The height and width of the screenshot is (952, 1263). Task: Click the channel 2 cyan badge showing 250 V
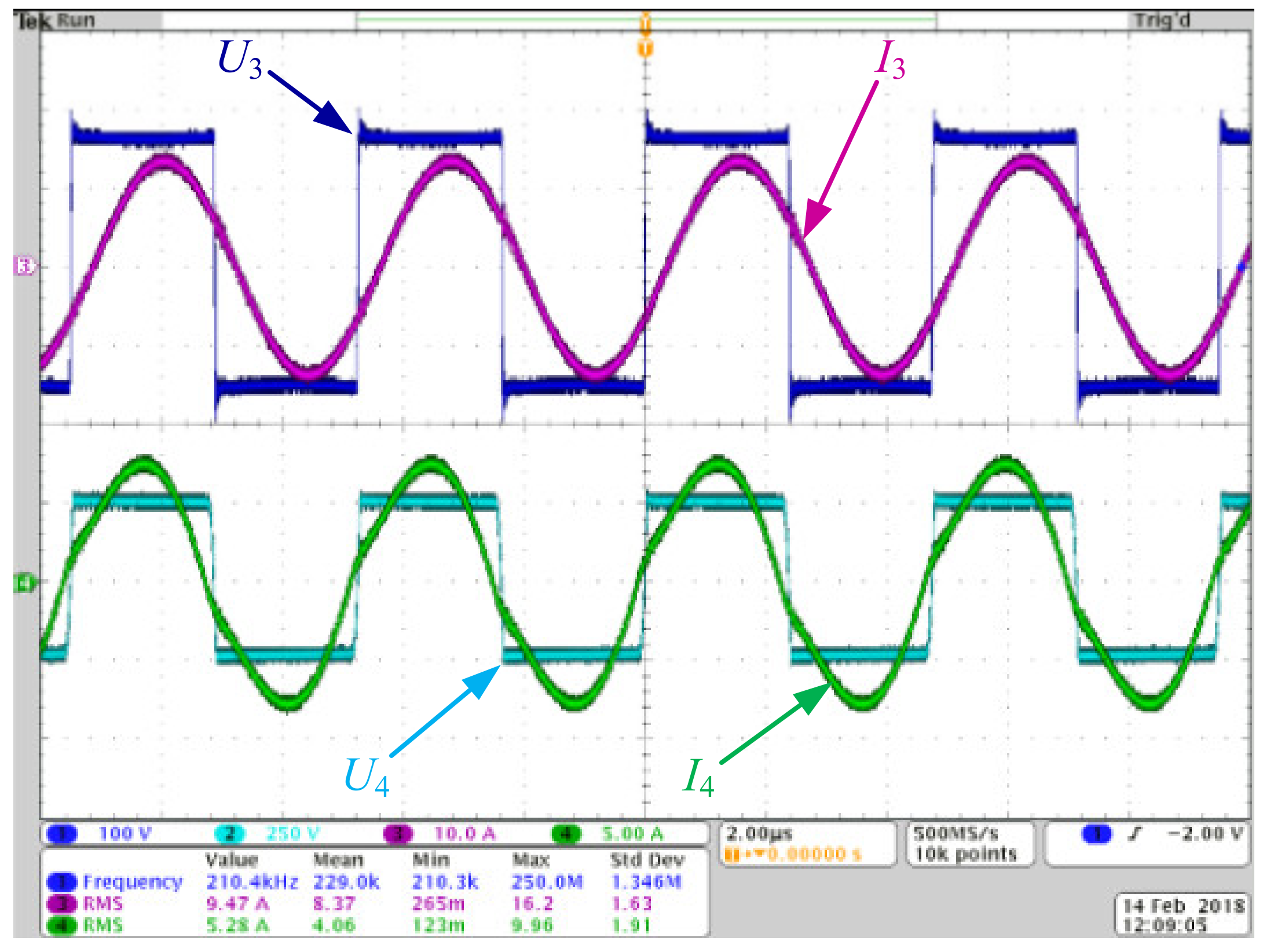tap(229, 834)
